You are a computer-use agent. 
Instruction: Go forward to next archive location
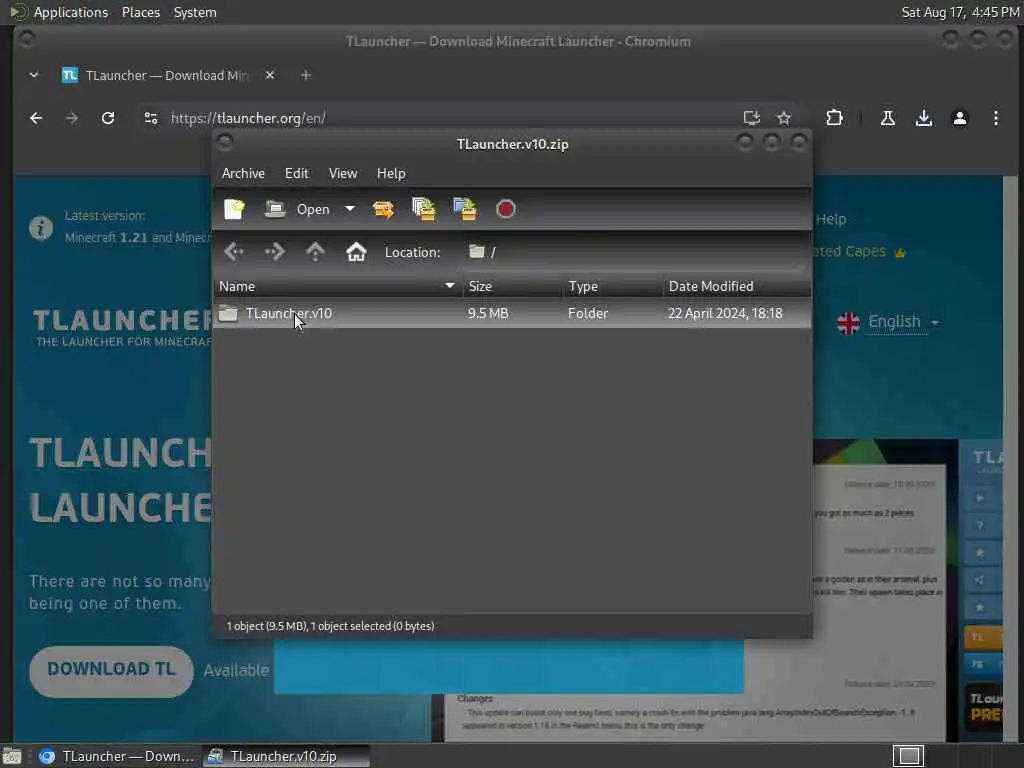point(275,252)
